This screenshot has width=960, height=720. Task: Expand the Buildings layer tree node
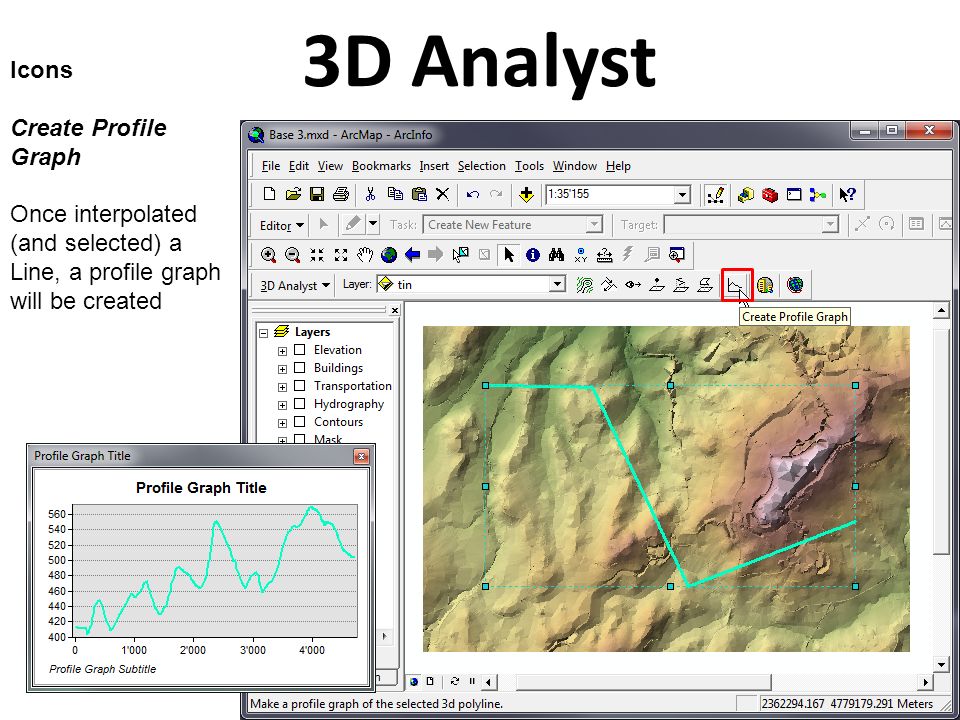point(282,369)
